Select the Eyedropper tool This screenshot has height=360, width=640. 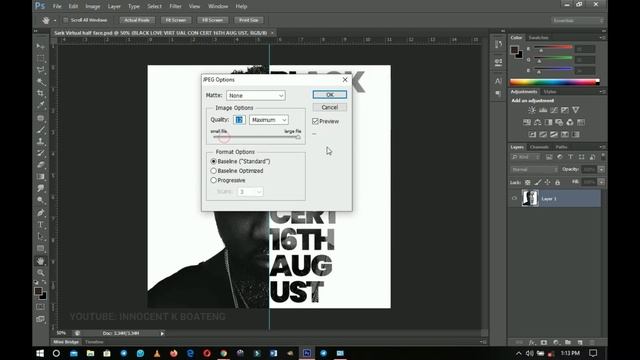click(x=40, y=106)
